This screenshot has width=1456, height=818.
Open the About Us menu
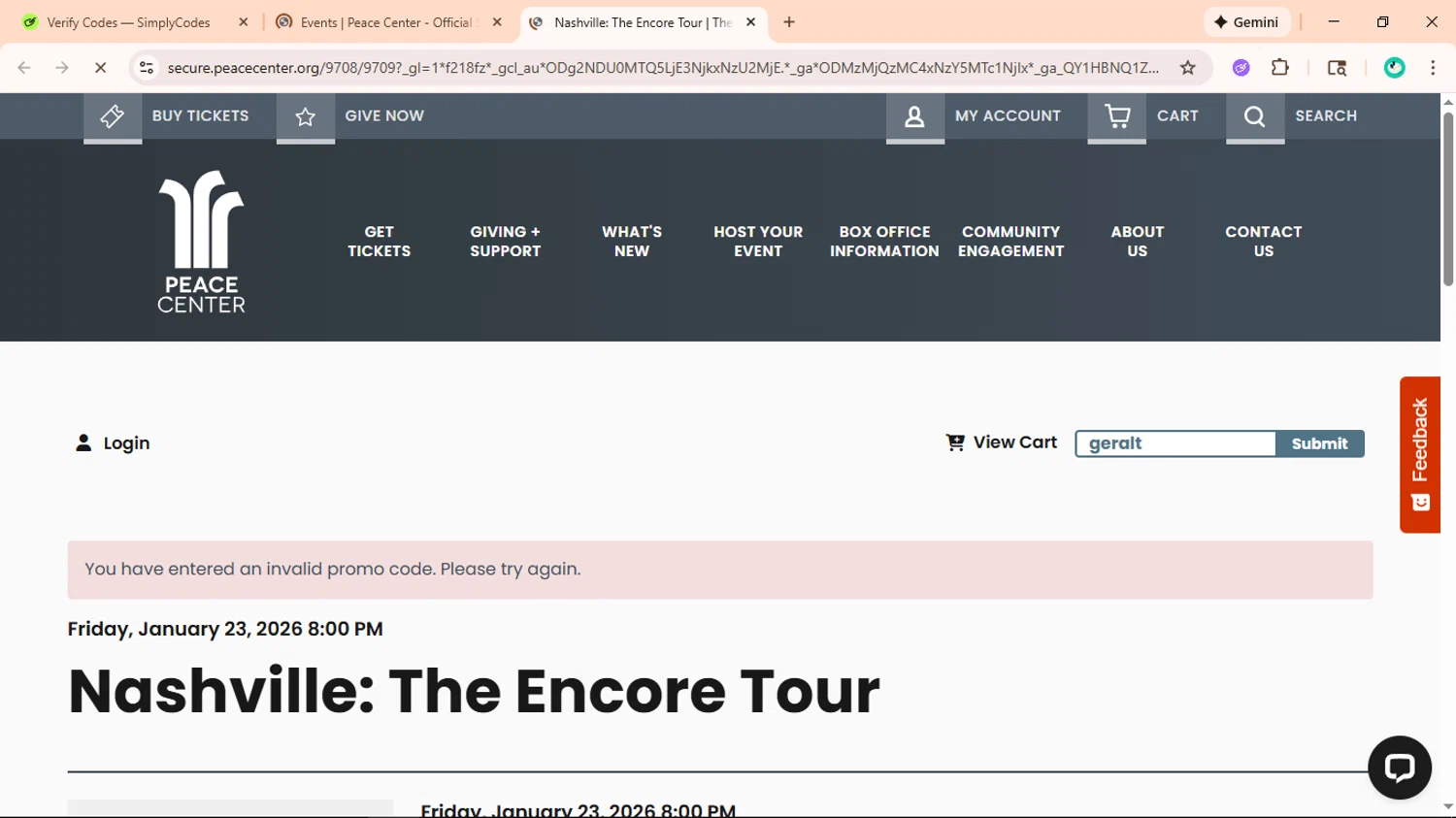1138,242
